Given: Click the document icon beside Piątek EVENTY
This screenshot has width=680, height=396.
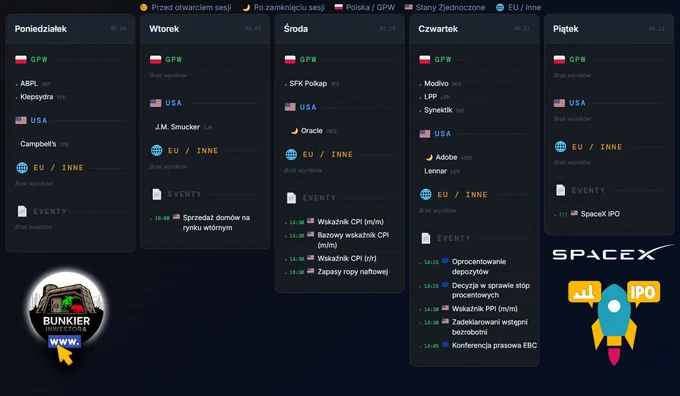Looking at the screenshot, I should pos(561,190).
